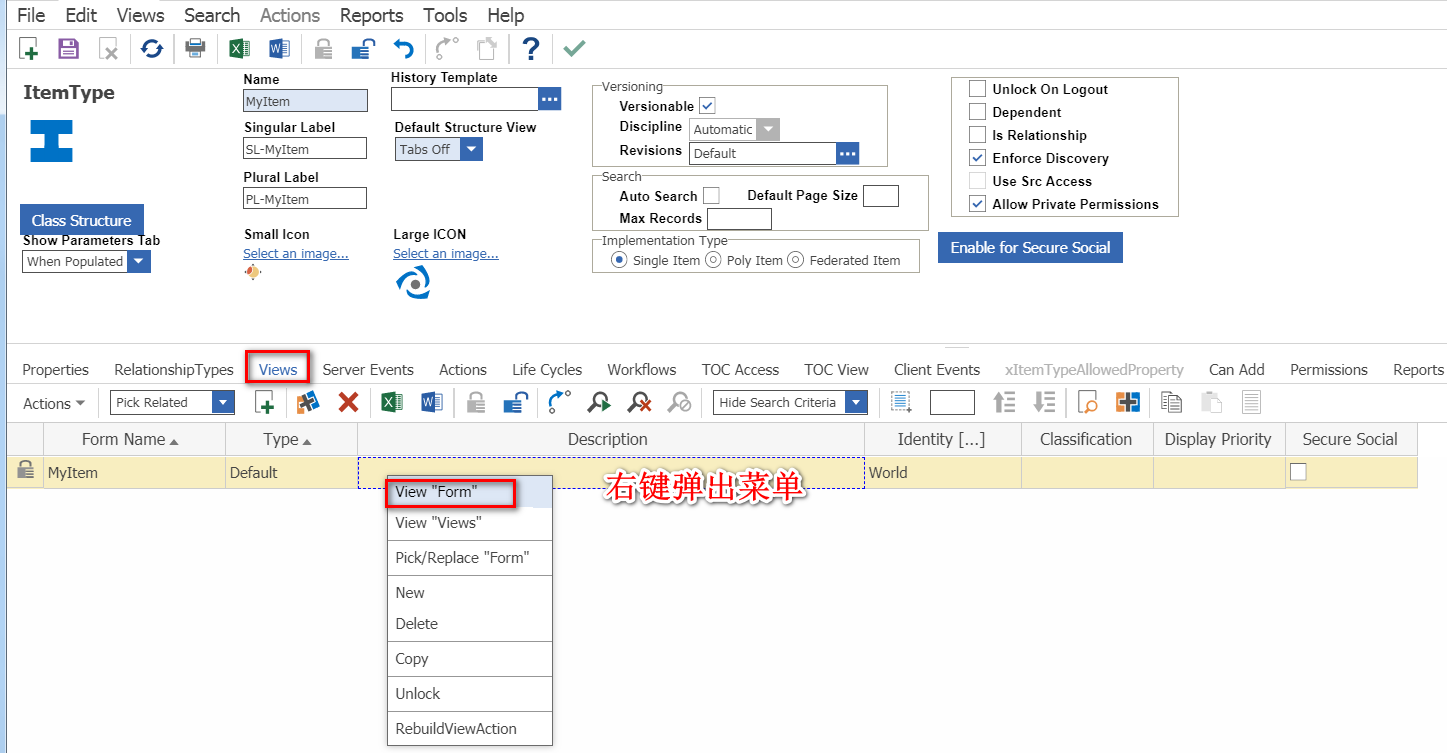Check Unlock On Logout option
The height and width of the screenshot is (753, 1447).
coord(977,89)
